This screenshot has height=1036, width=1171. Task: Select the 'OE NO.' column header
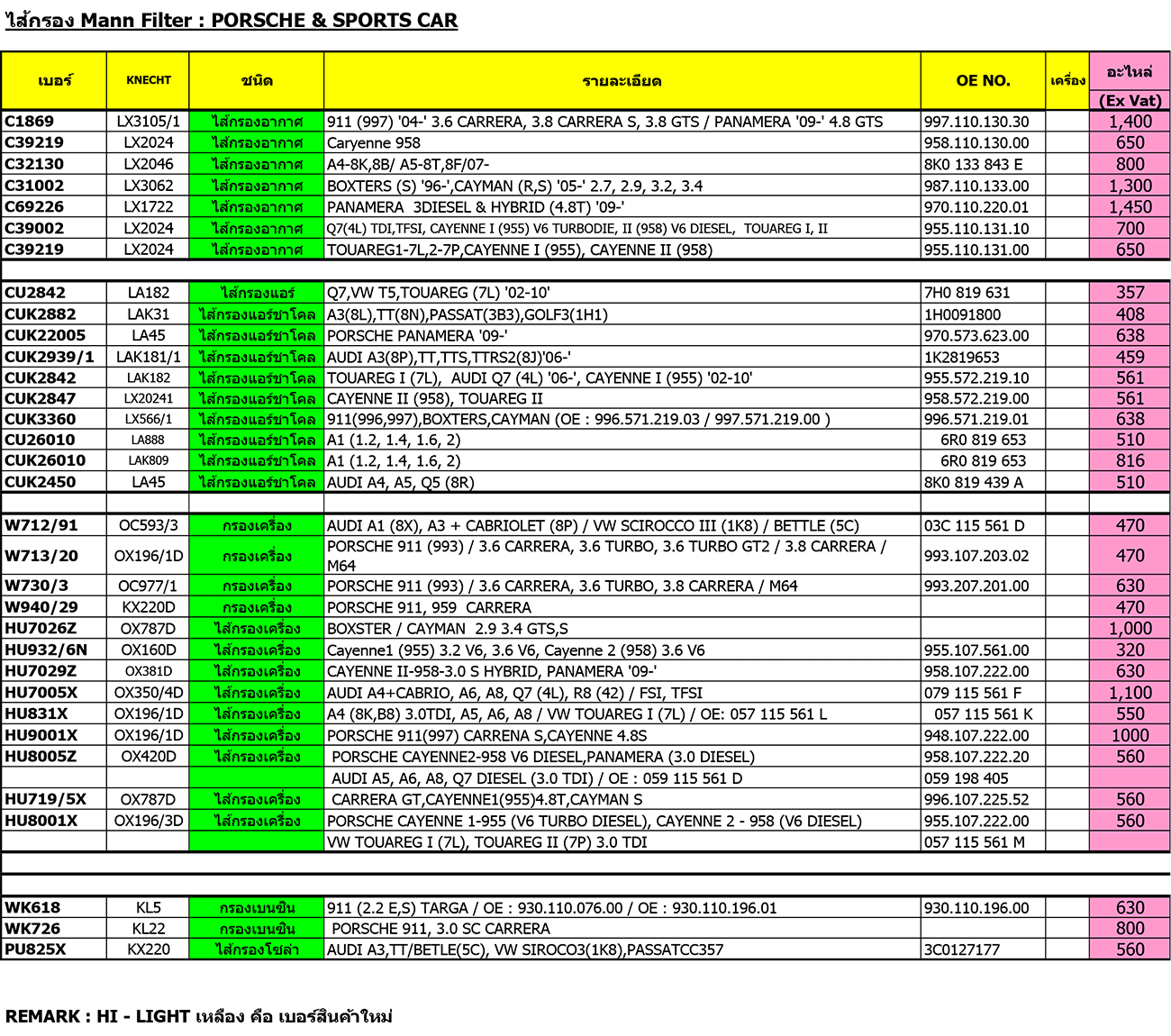coord(983,80)
